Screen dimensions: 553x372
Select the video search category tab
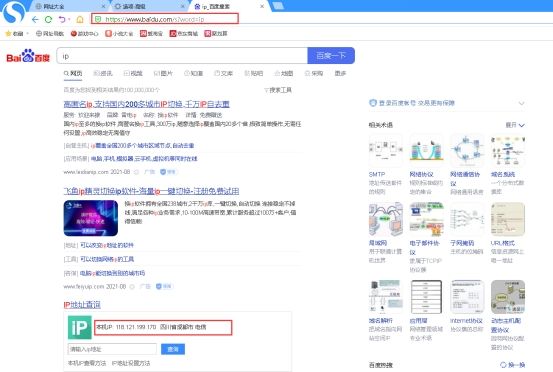133,73
